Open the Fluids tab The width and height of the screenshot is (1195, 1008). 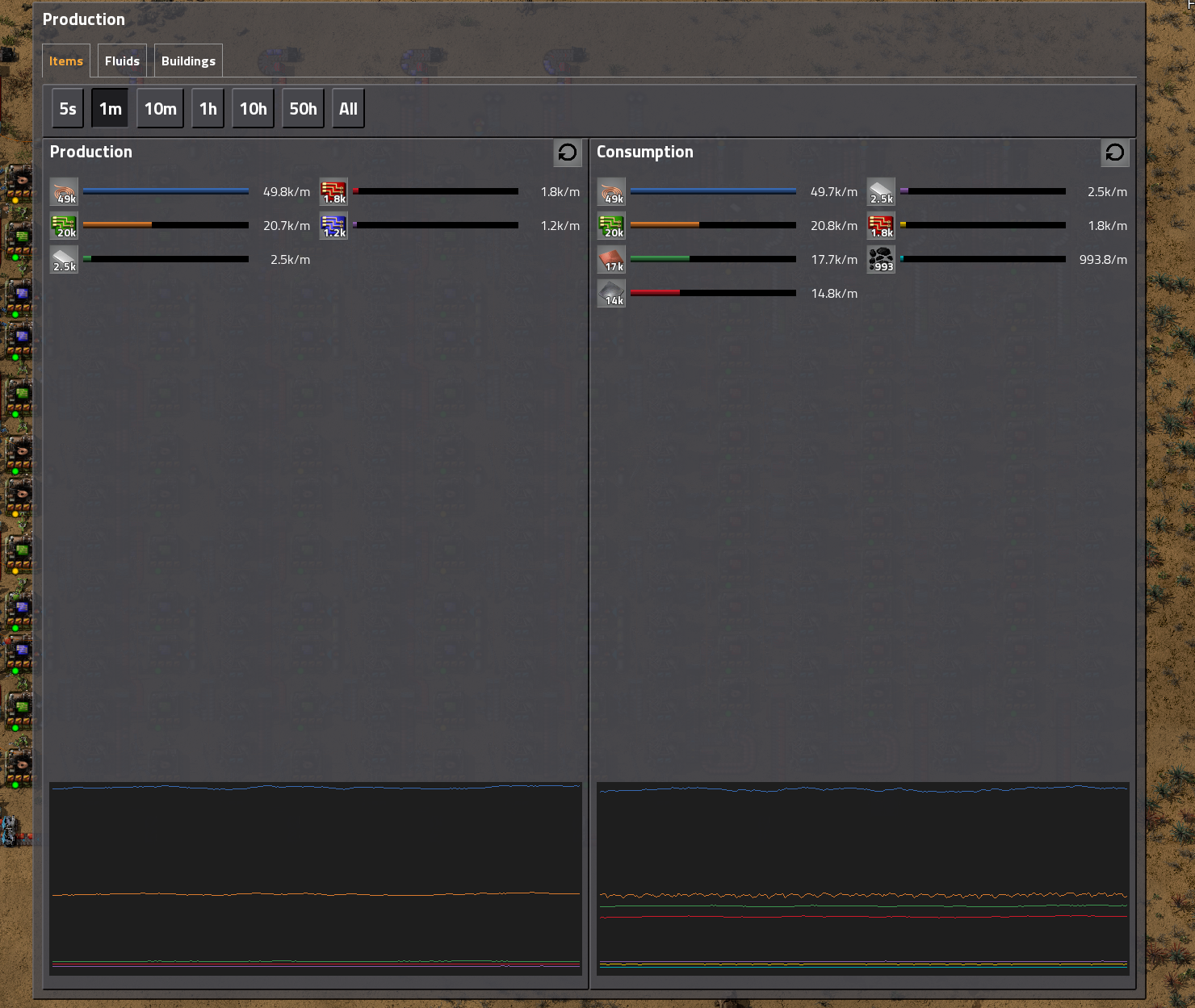(x=122, y=61)
